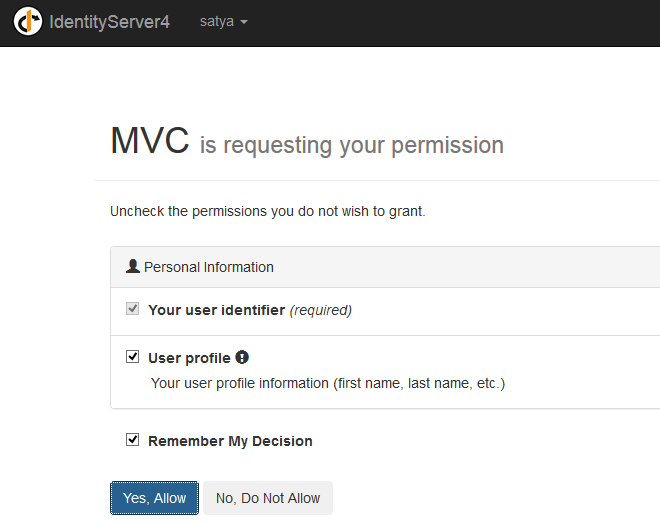Click the Uncheck the permissions instruction text

tap(268, 211)
